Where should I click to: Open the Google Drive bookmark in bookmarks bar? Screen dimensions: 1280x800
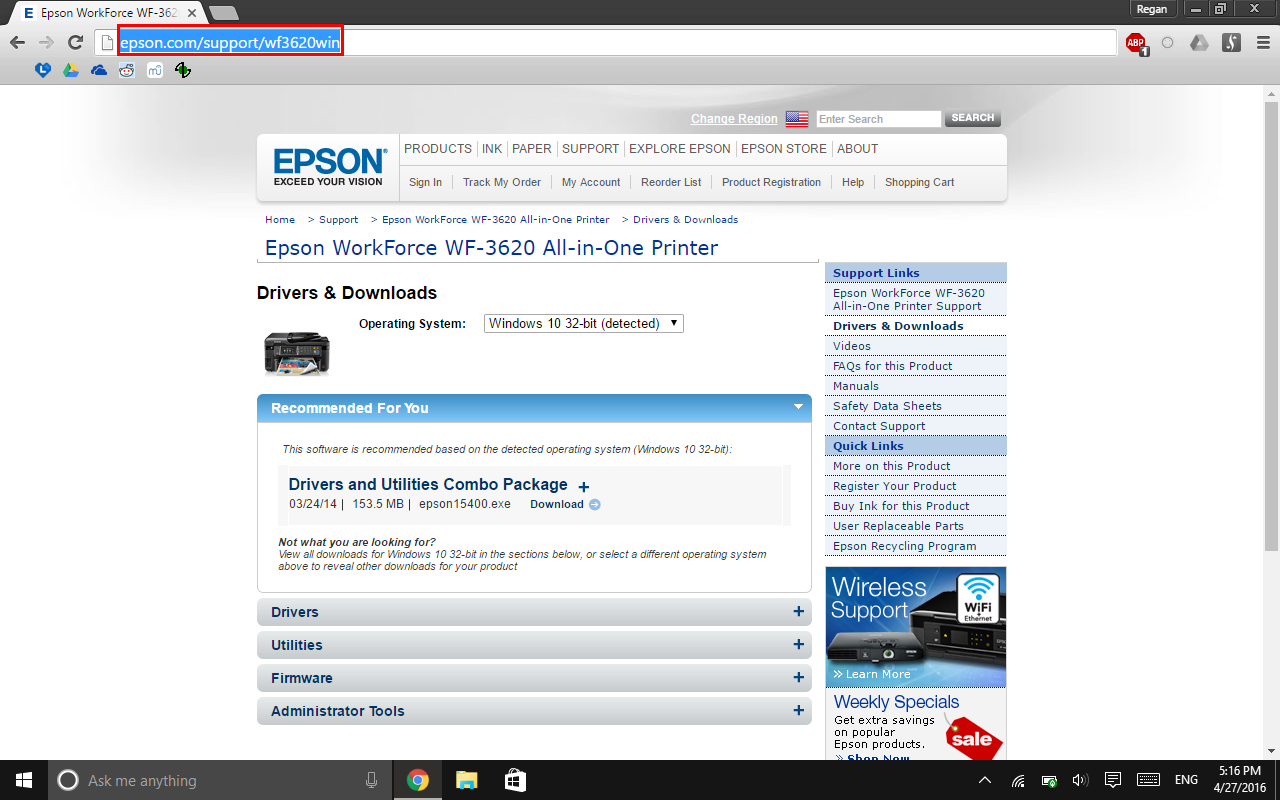(71, 70)
